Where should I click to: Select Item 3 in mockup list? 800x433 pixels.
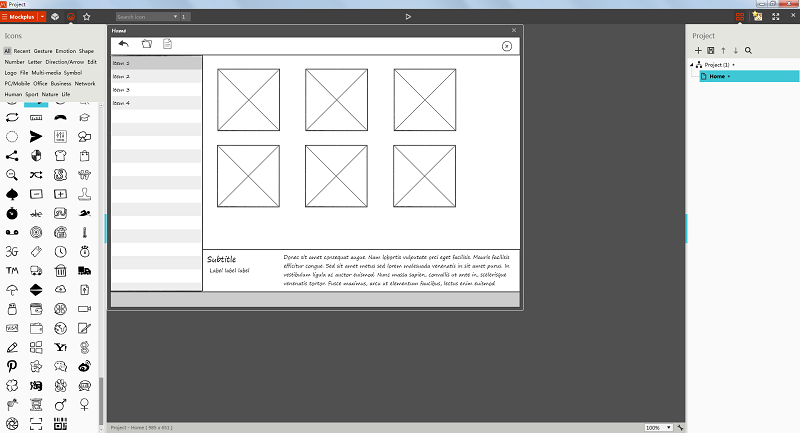[x=156, y=89]
